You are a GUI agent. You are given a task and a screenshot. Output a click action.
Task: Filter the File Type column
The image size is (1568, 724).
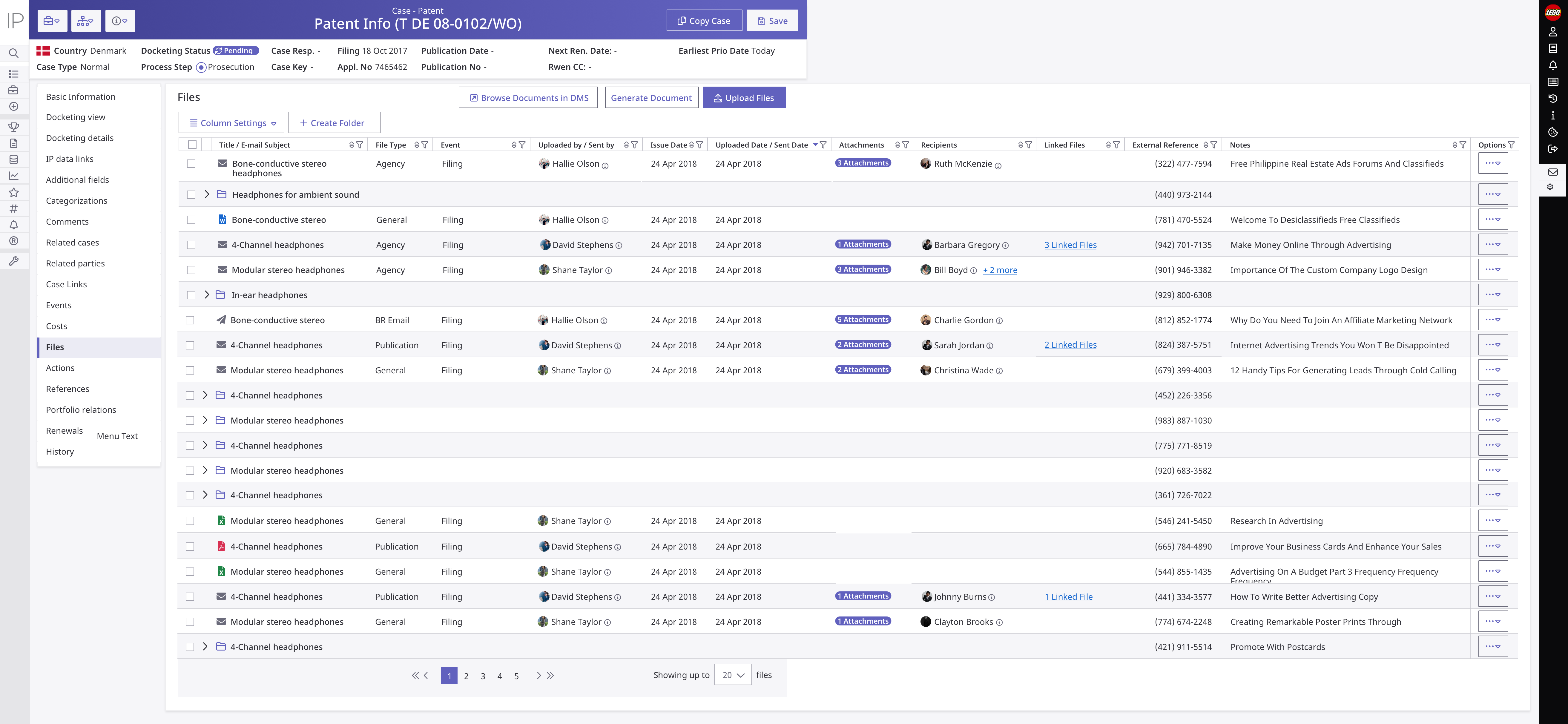(425, 145)
